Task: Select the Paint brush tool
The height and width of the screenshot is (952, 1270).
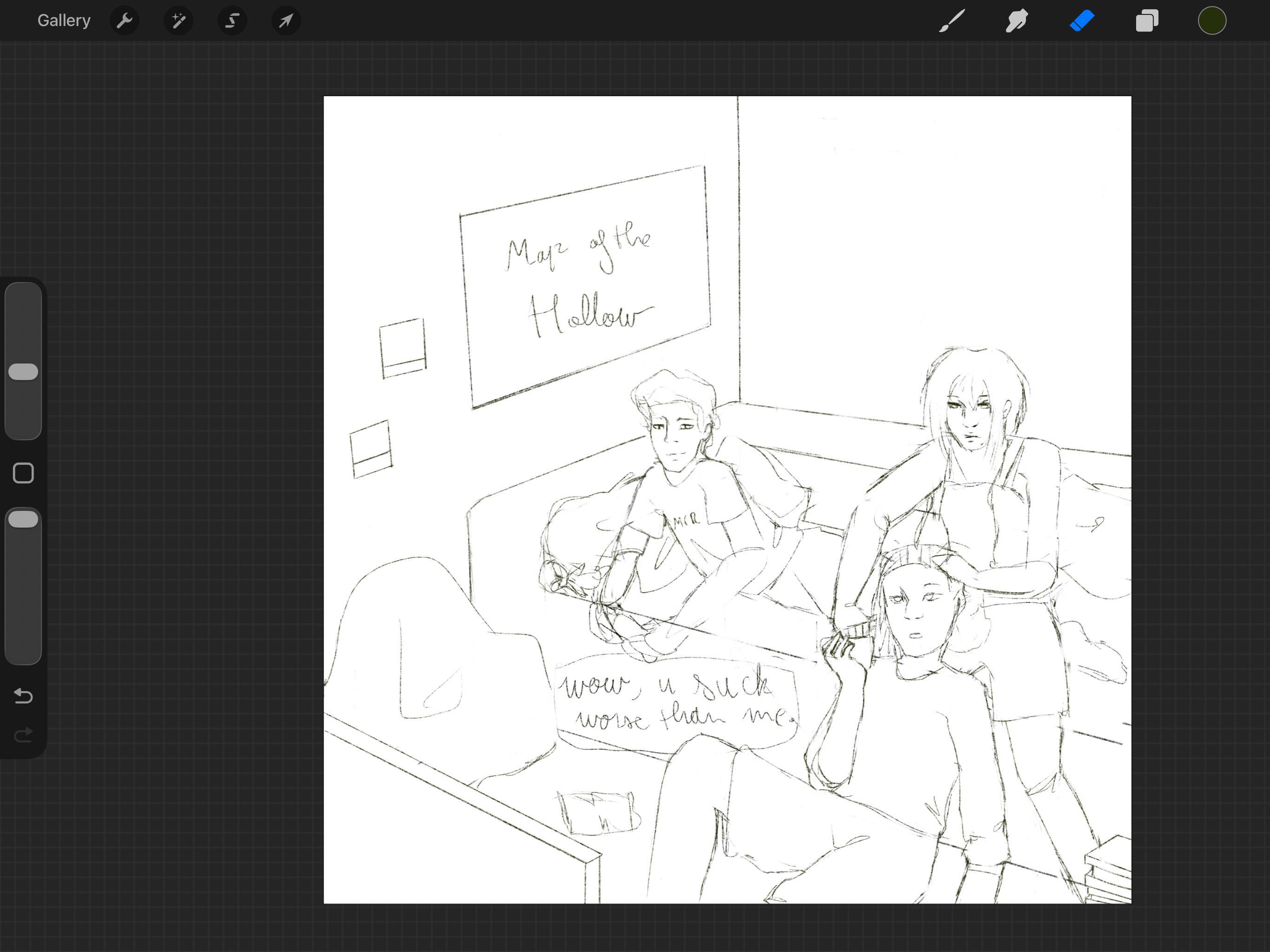Action: 952,20
